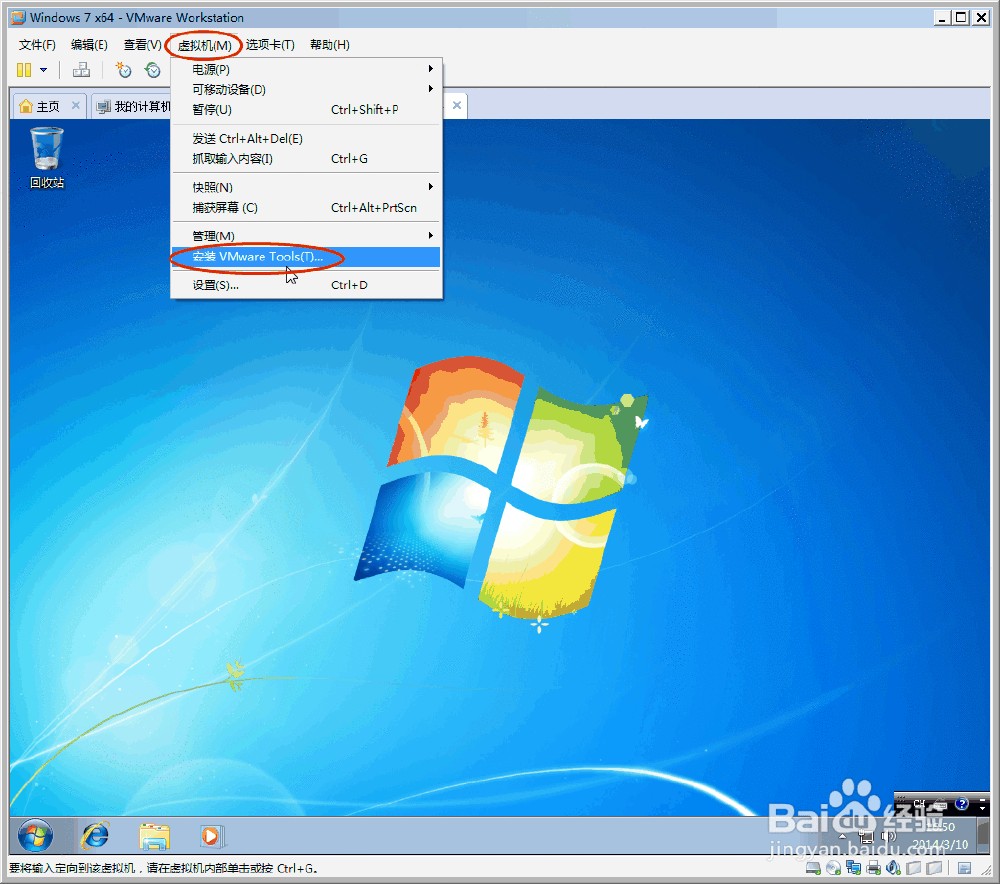This screenshot has height=884, width=1000.
Task: Click the send Ctrl+Alt+Del toolbar icon
Action: click(x=81, y=70)
